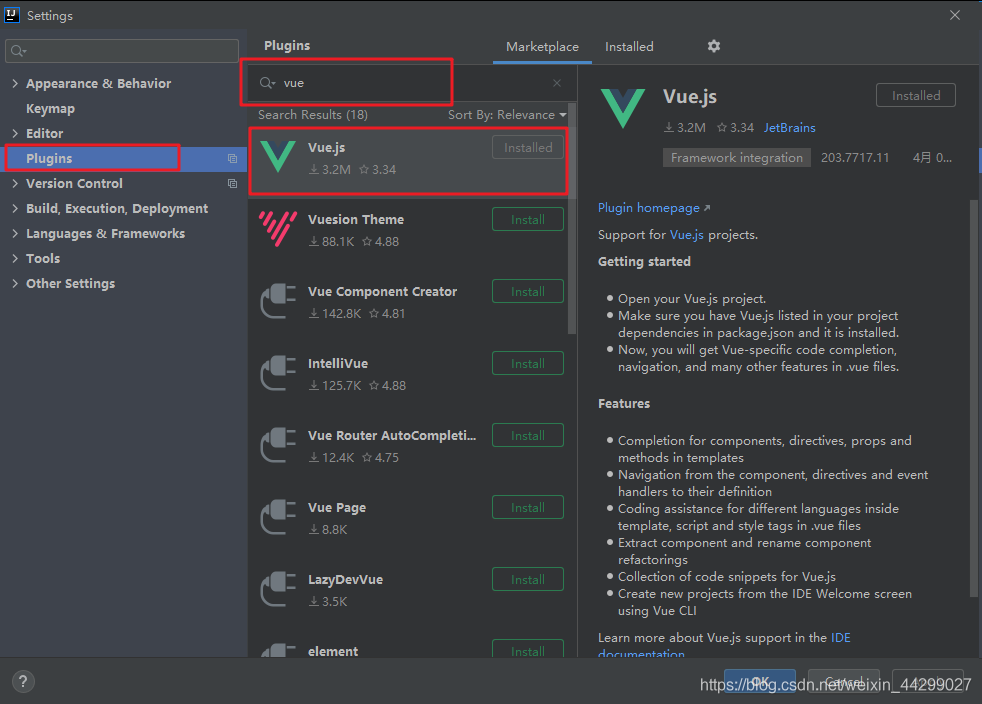Expand the Appearance & Behavior section
Screen dimensions: 982x704
coord(15,84)
